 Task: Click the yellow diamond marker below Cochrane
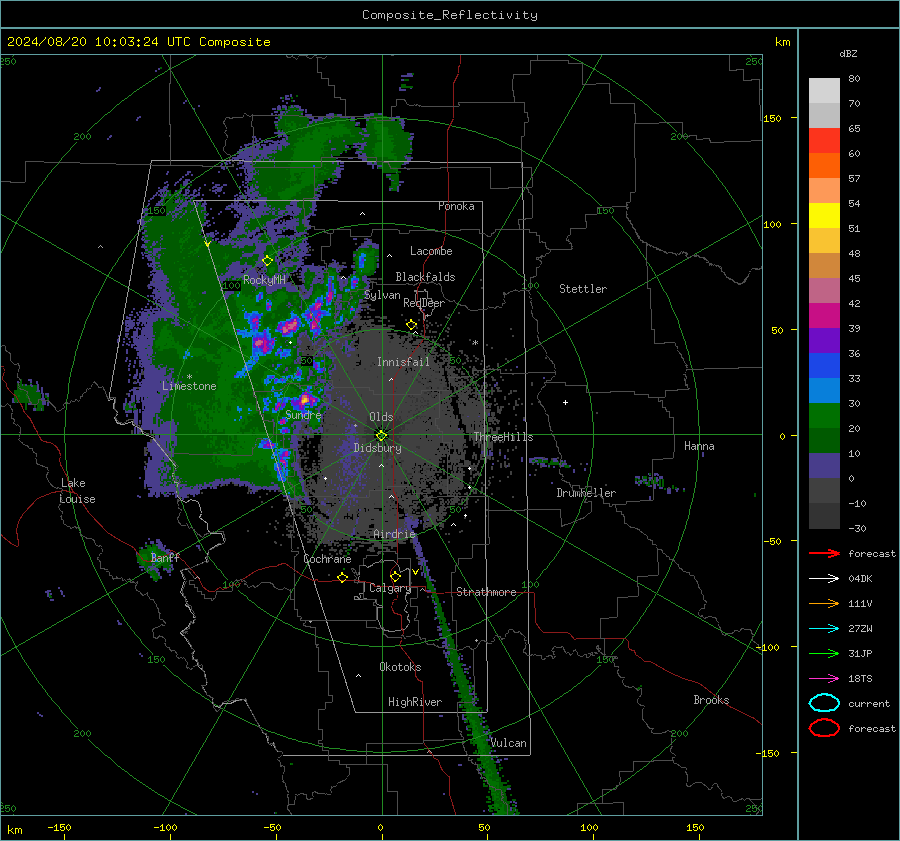tap(342, 577)
